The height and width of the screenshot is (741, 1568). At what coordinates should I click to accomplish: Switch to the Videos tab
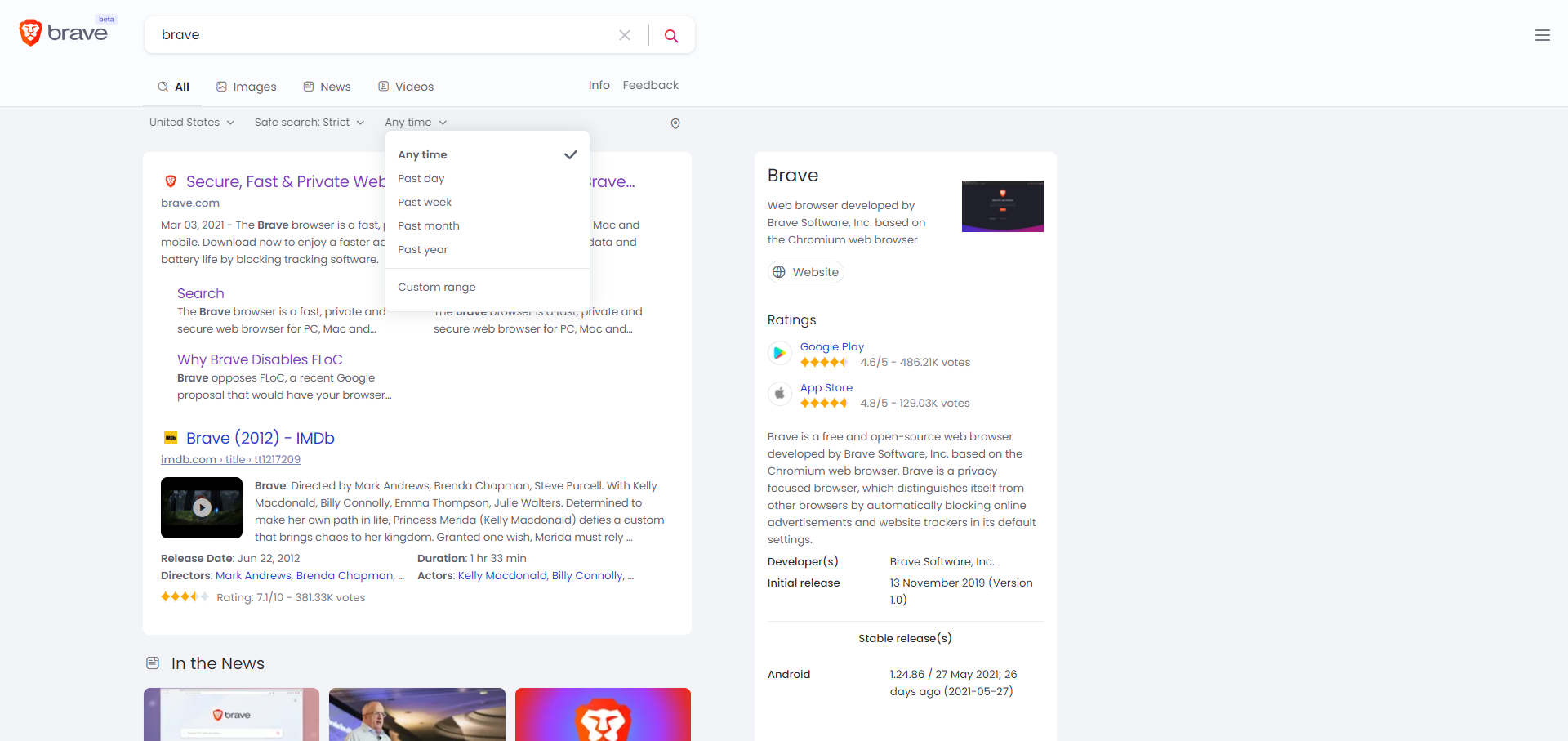pos(406,87)
